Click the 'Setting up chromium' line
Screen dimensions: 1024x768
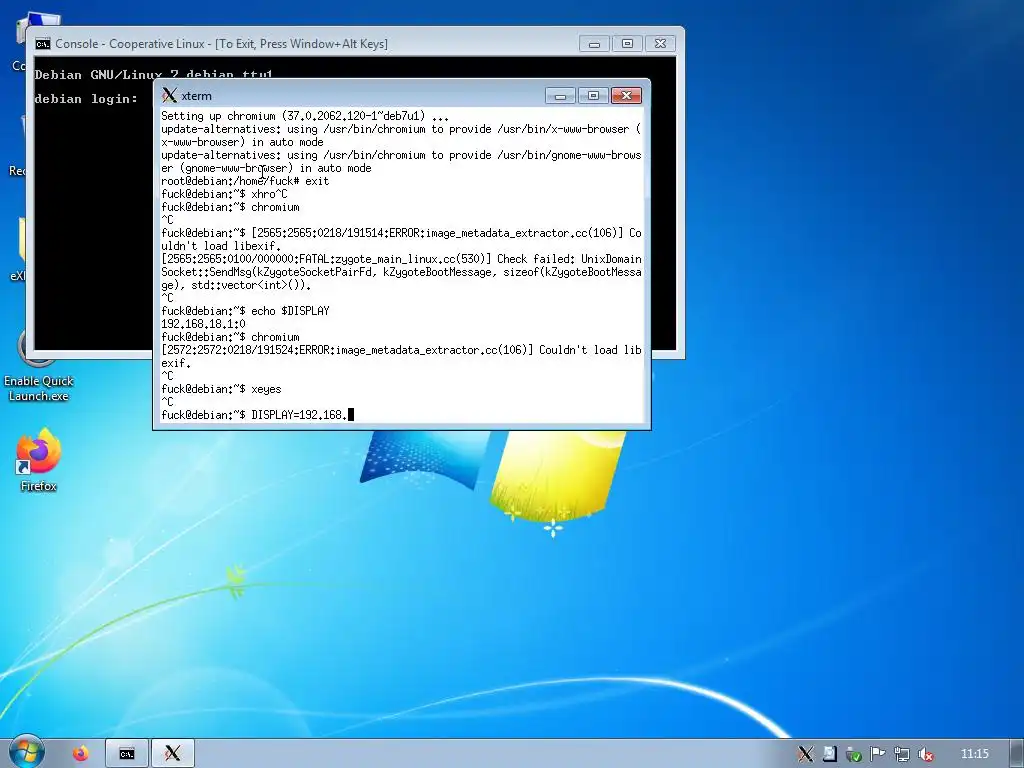[x=305, y=116]
